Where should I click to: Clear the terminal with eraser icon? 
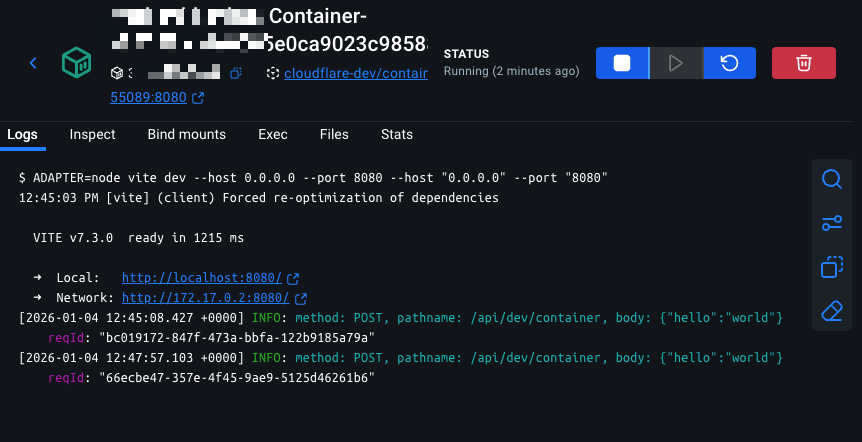point(832,312)
